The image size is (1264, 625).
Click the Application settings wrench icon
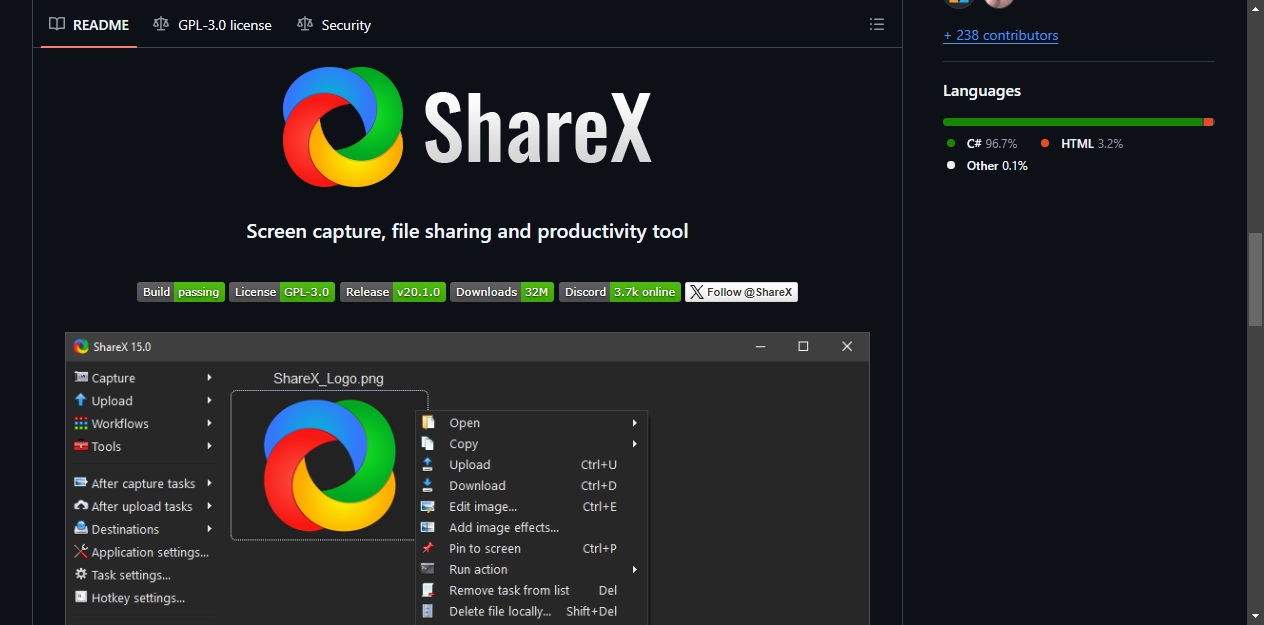click(81, 552)
